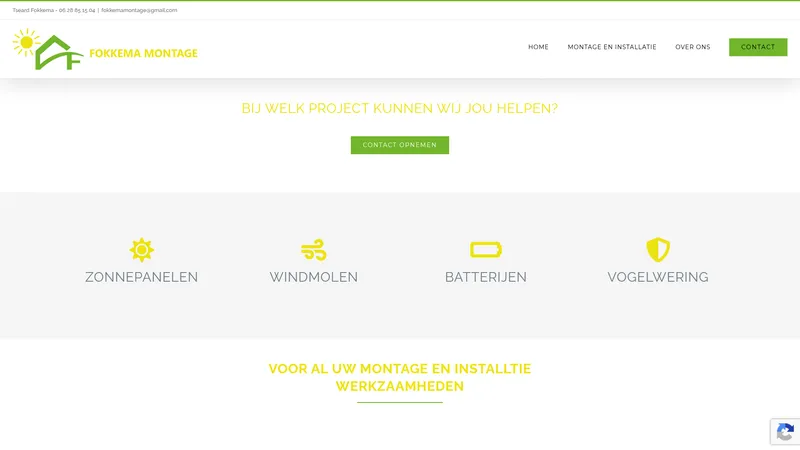The height and width of the screenshot is (450, 800).
Task: Click the Vogelwering heading
Action: [x=658, y=277]
